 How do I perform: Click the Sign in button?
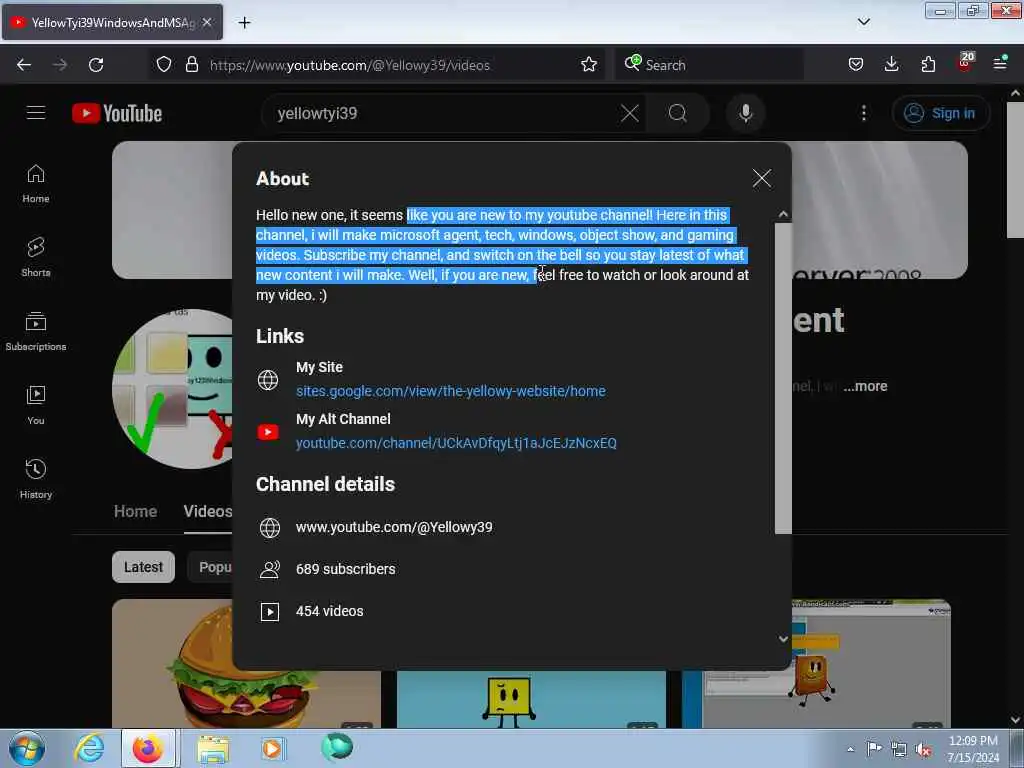[940, 113]
